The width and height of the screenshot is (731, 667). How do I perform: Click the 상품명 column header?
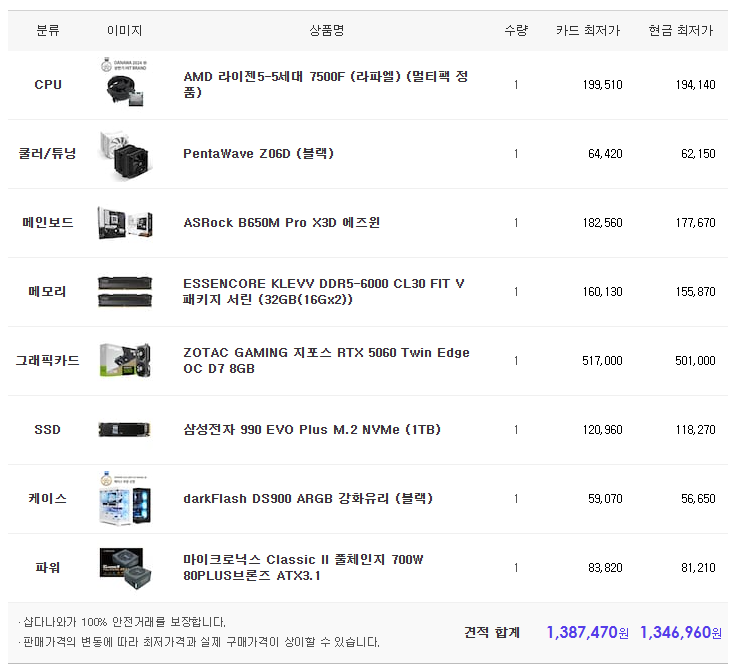click(327, 30)
